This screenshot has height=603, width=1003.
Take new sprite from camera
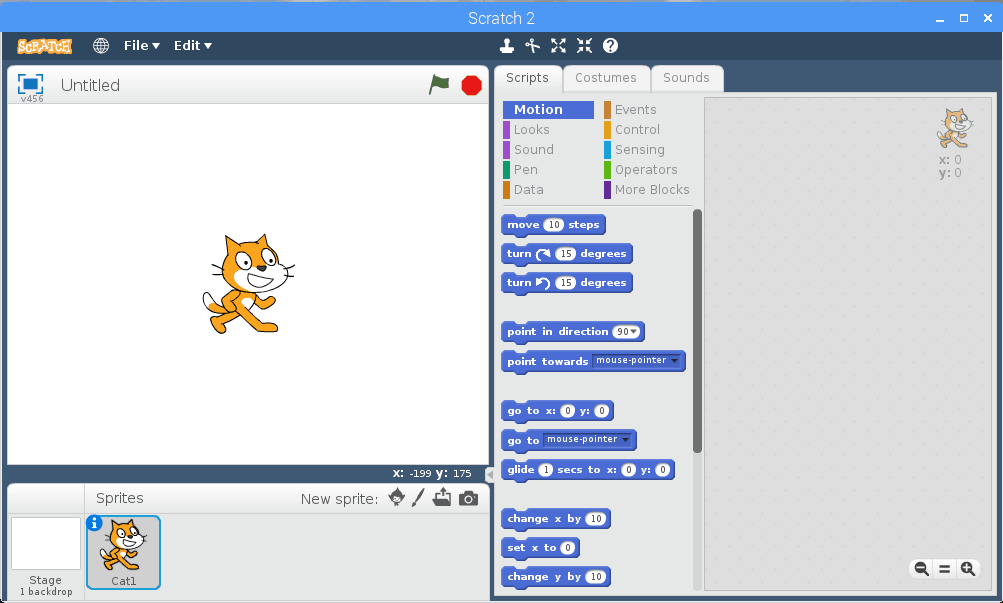pos(468,498)
